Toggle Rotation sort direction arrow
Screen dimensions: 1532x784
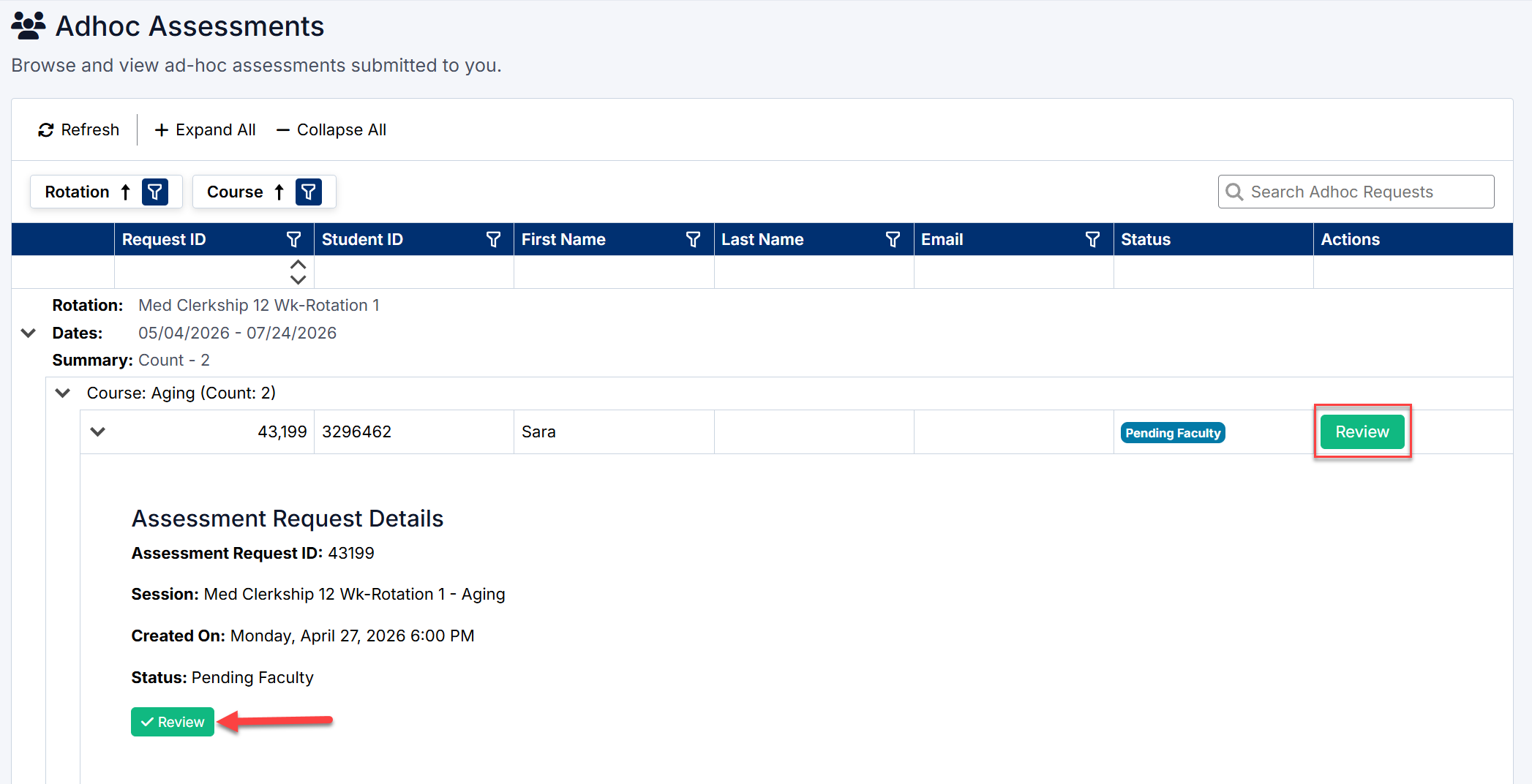126,192
